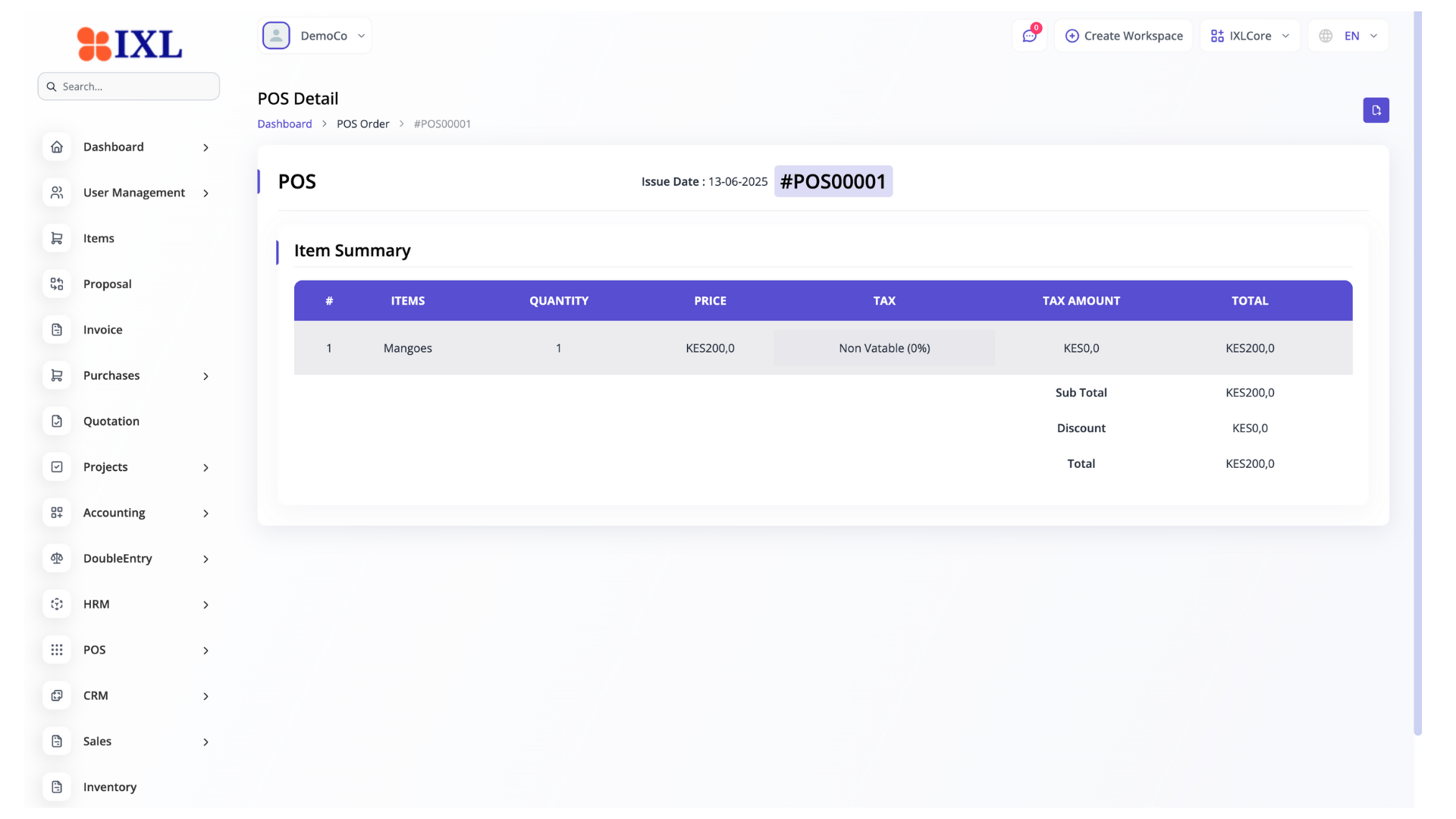The width and height of the screenshot is (1456, 819).
Task: Click the purple export document icon
Action: point(1376,110)
